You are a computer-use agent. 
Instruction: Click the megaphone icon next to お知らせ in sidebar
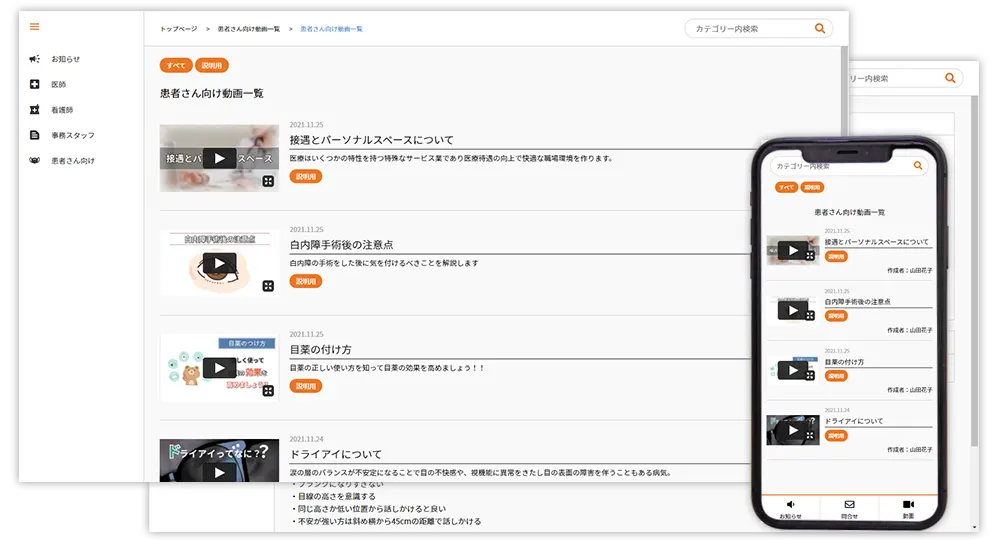coord(34,59)
